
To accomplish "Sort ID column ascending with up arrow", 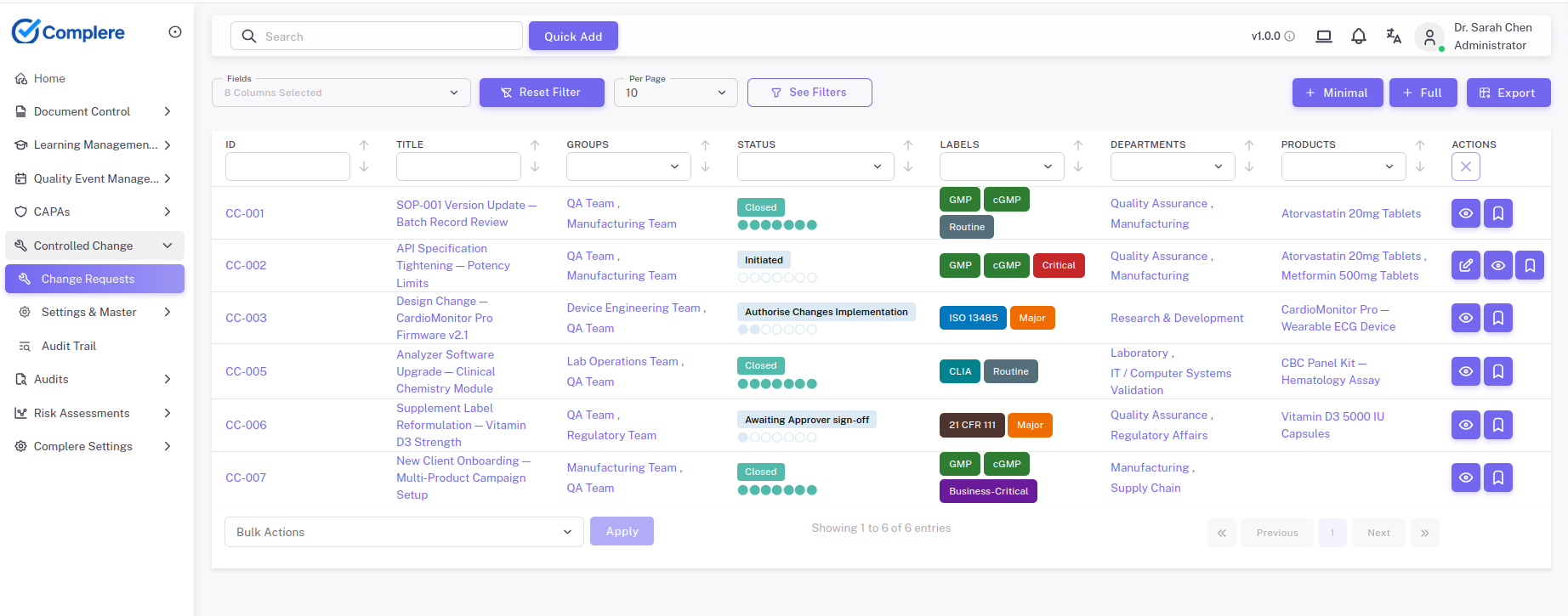I will (x=364, y=145).
